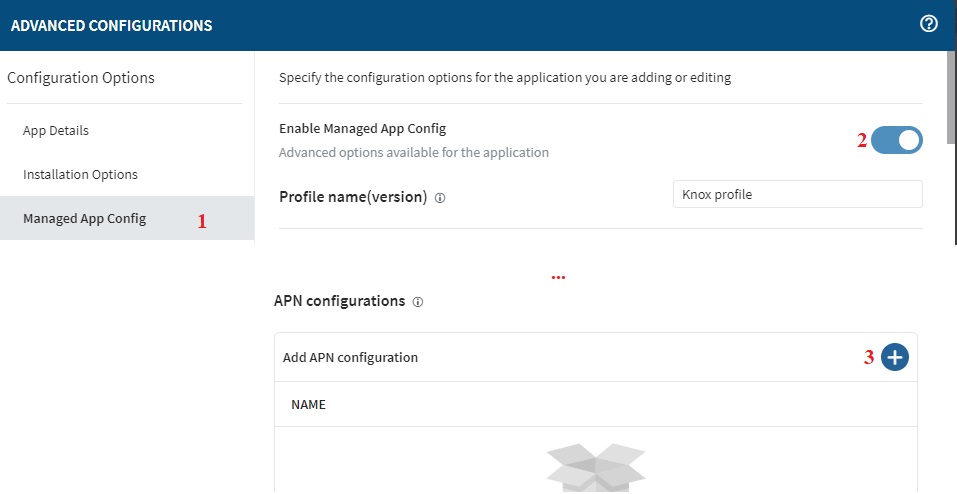Click the Configuration Options heading
The height and width of the screenshot is (494, 957).
[x=81, y=78]
